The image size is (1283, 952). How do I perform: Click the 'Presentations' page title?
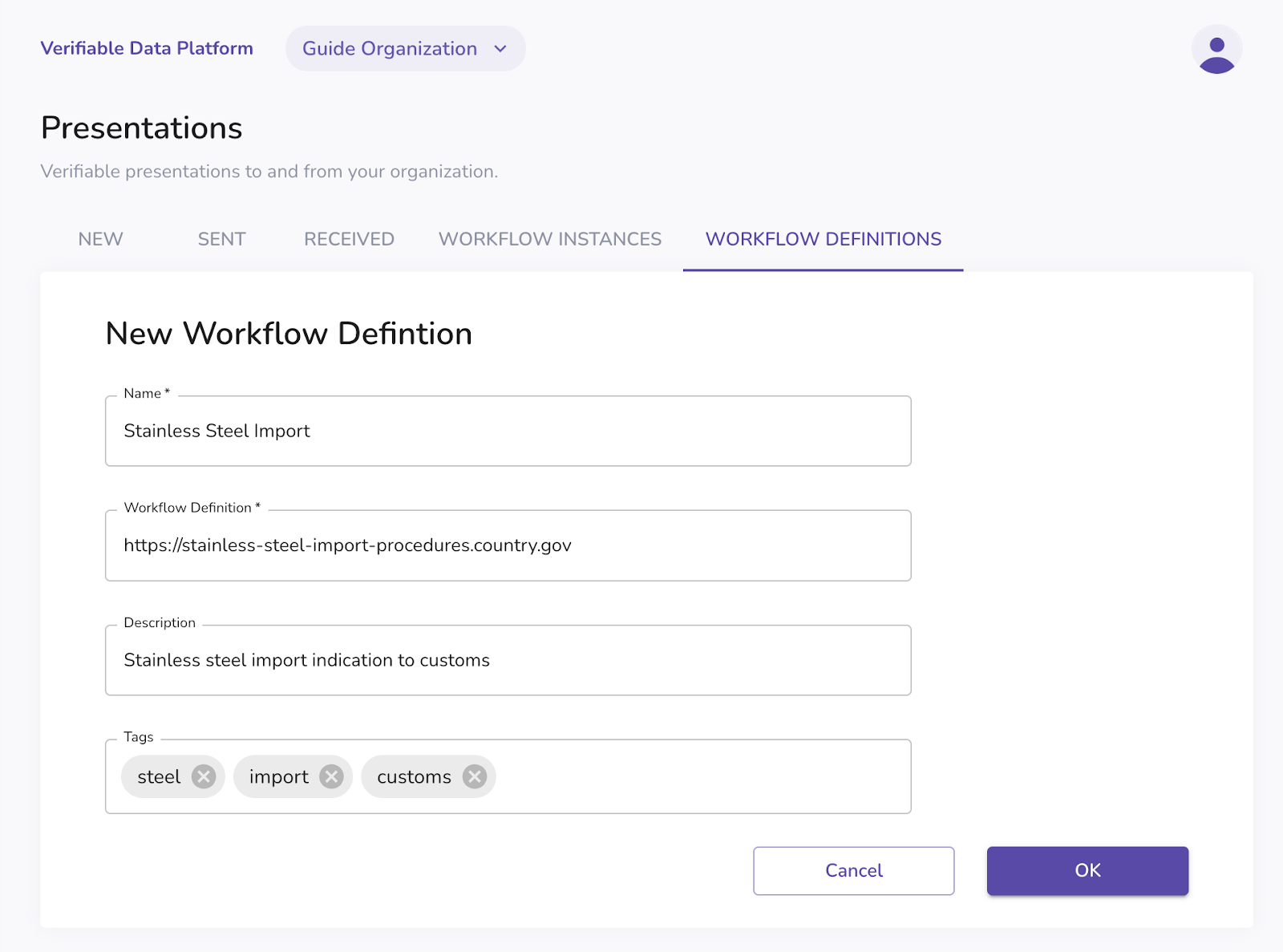141,128
